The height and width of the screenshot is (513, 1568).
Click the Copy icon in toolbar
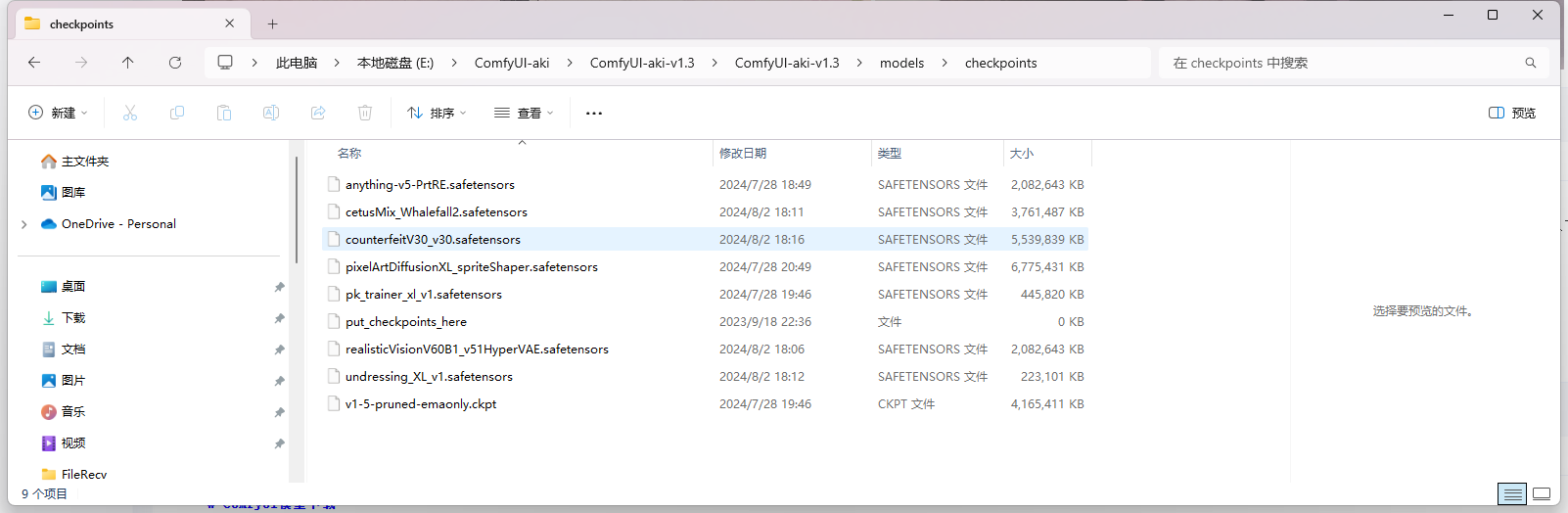pyautogui.click(x=177, y=113)
